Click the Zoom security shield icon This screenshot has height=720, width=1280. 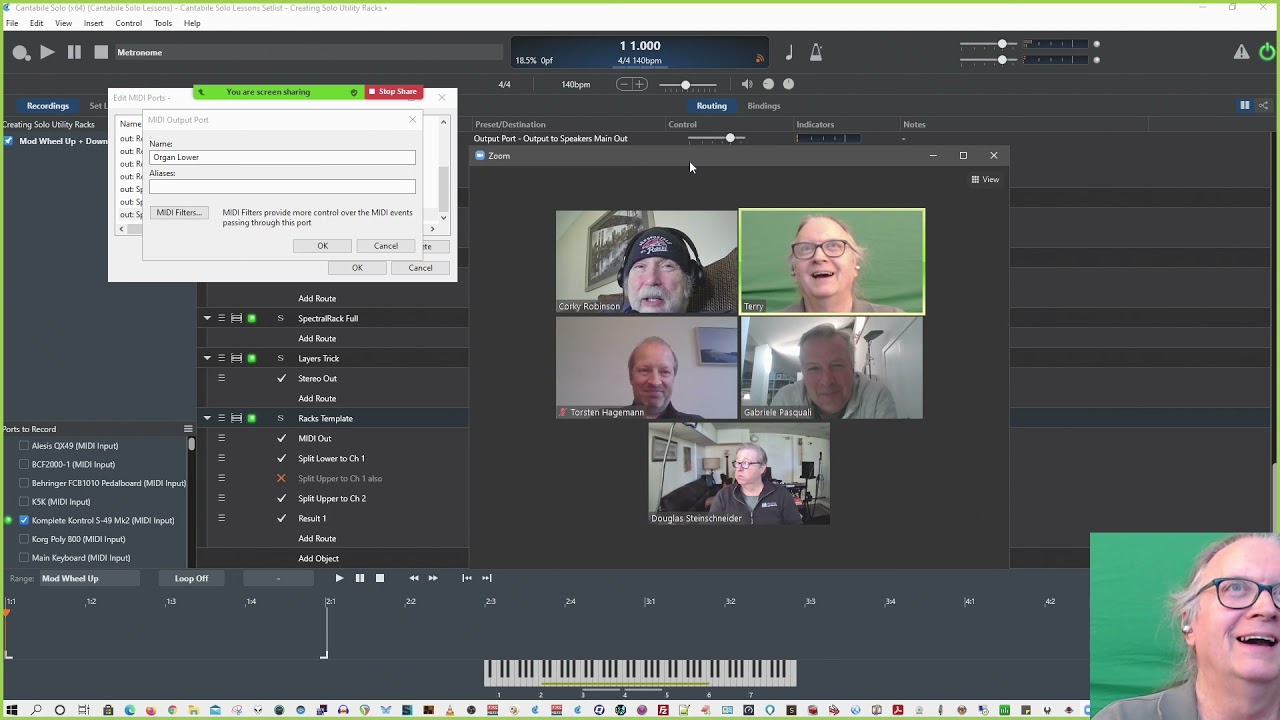coord(353,92)
